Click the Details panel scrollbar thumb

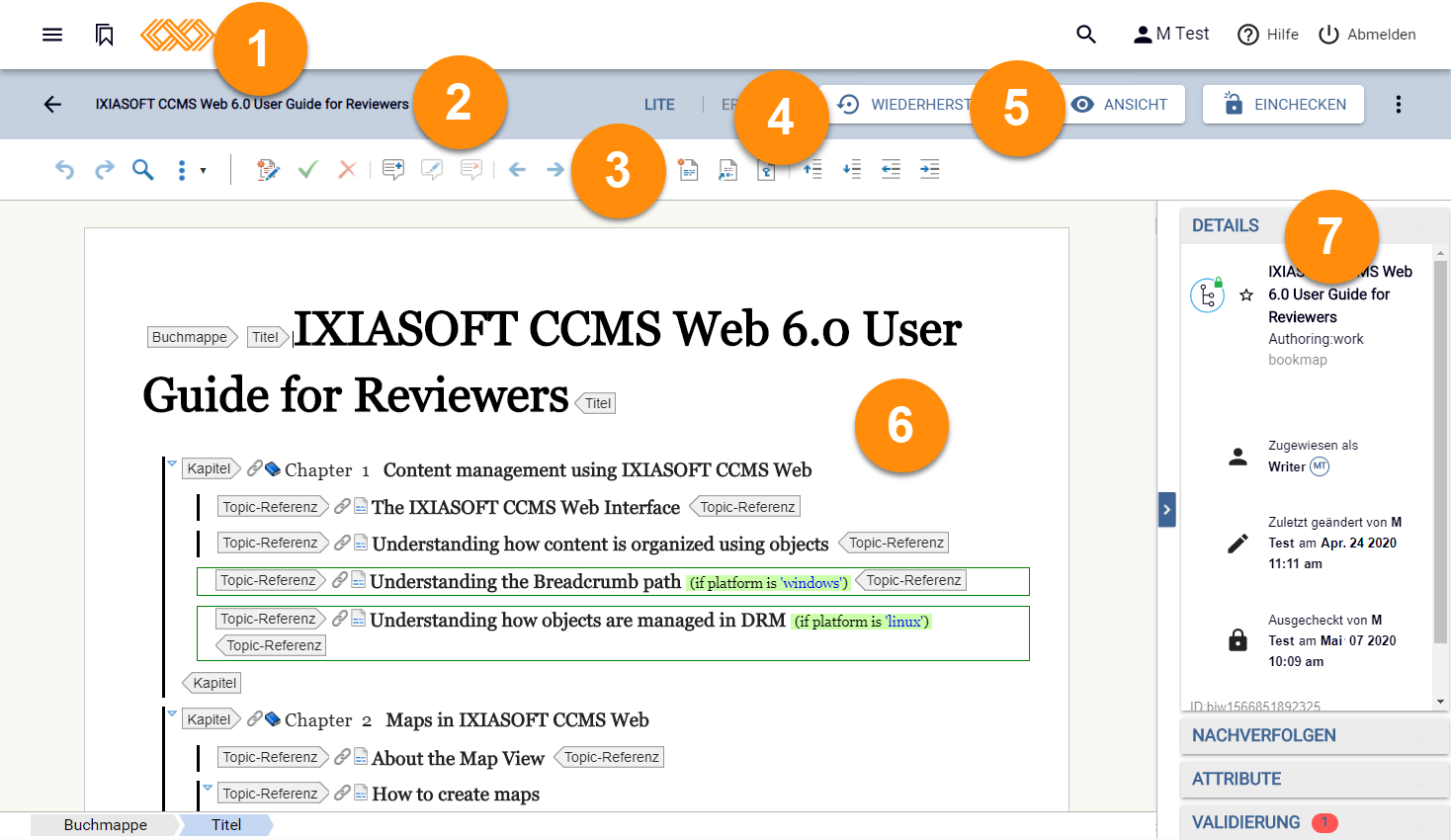tap(1440, 453)
